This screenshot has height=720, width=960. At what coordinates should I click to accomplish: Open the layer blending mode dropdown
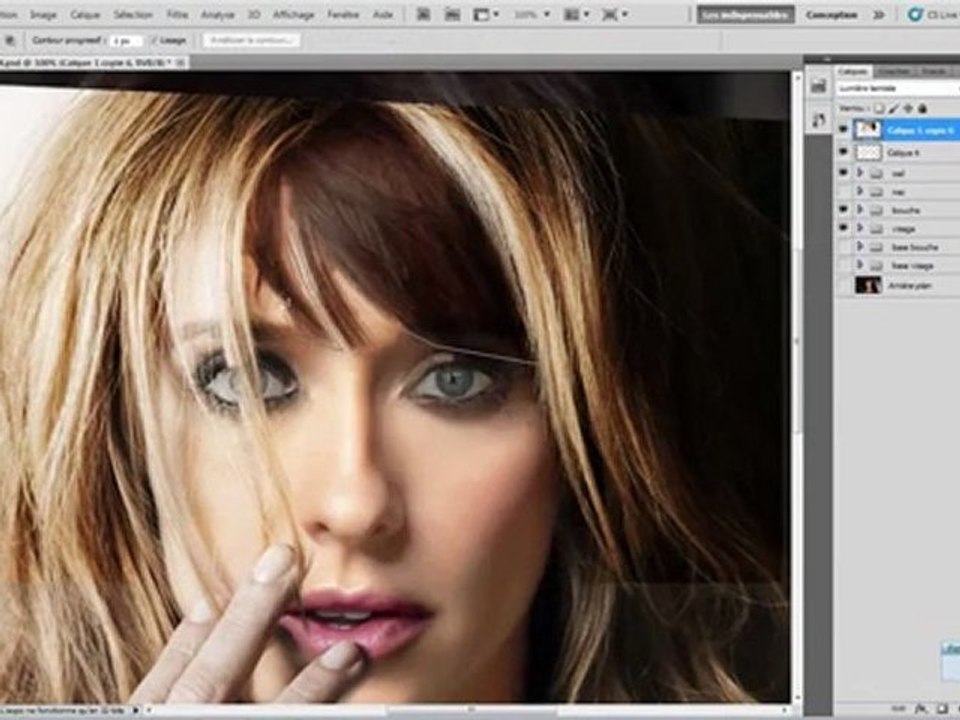coord(898,89)
